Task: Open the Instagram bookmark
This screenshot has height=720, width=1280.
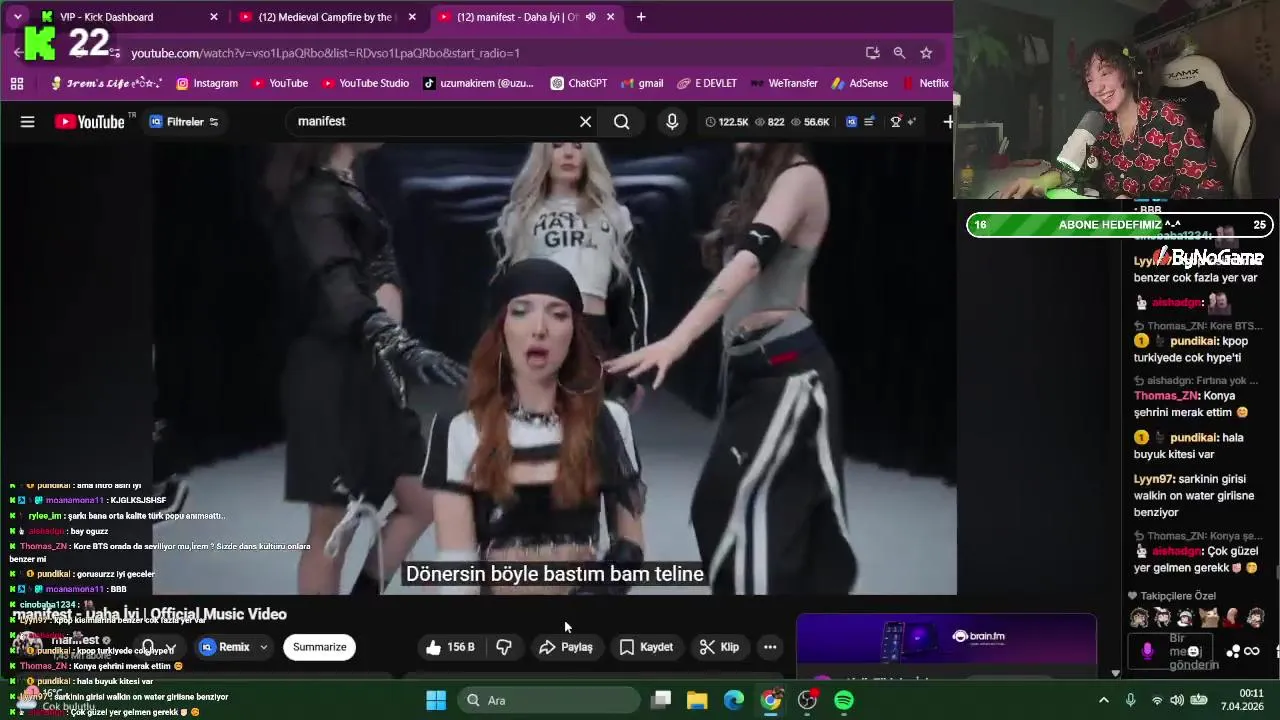Action: point(207,84)
